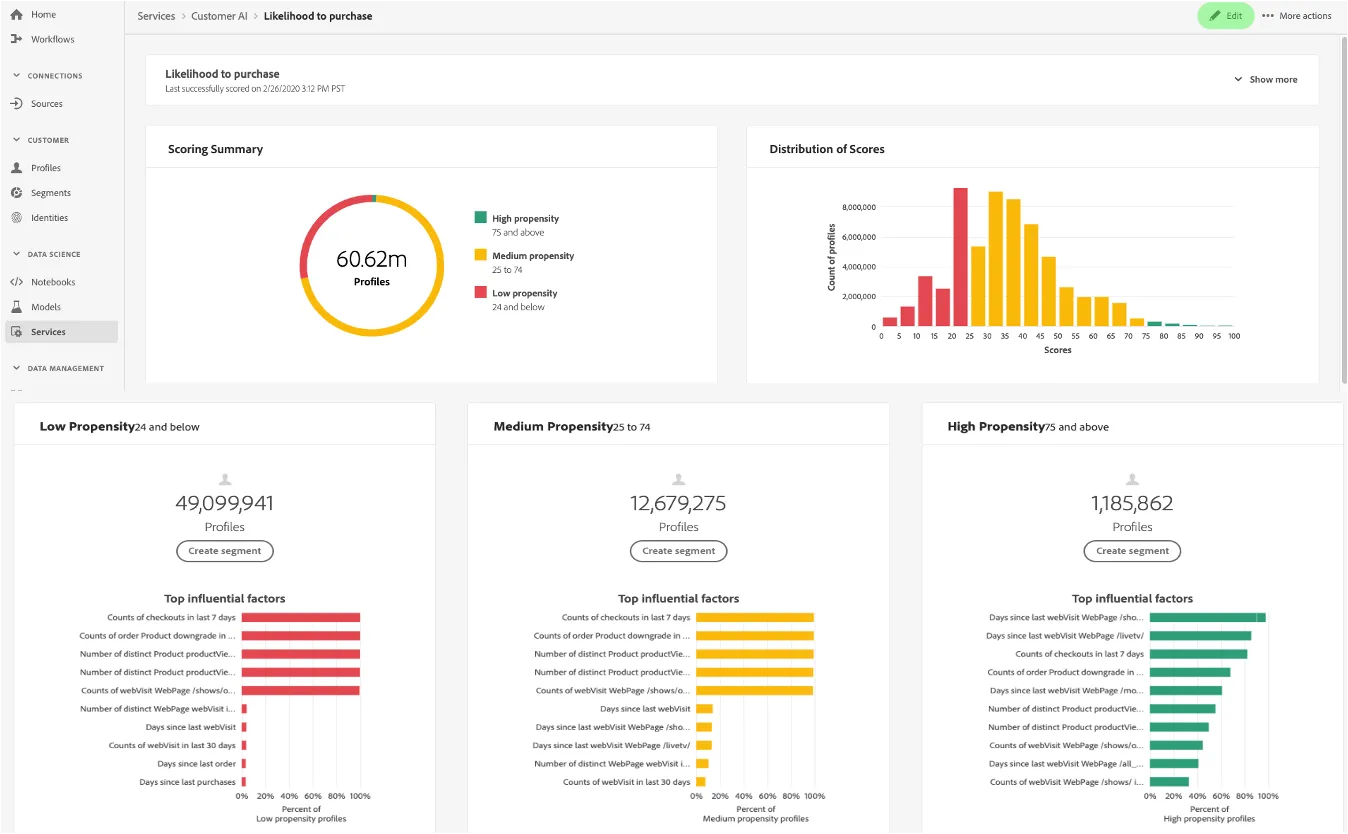Click the three-dot More actions icon
1348x834 pixels.
(x=1268, y=16)
